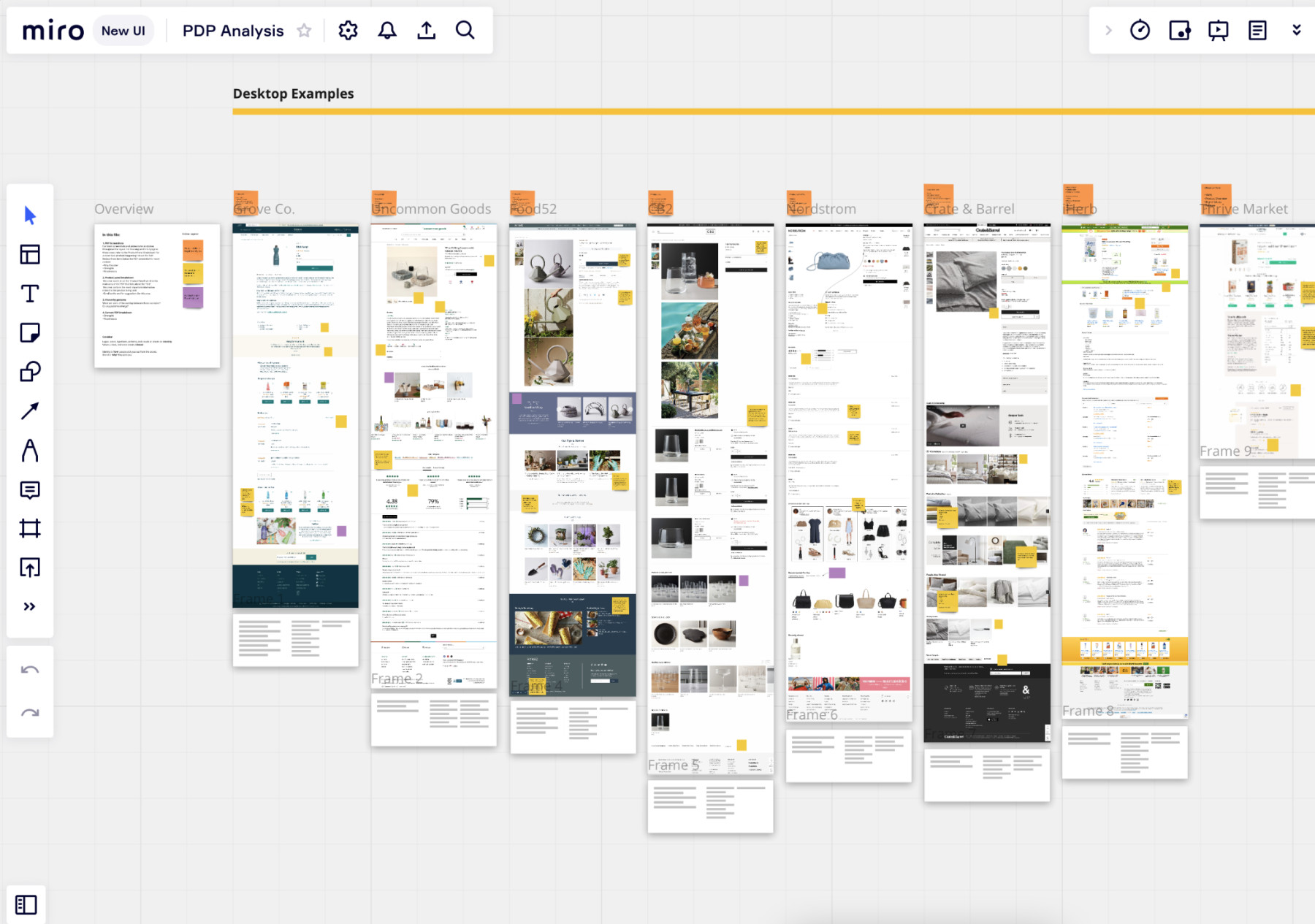The height and width of the screenshot is (924, 1315).
Task: Select the Pen drawing tool
Action: coord(30,451)
